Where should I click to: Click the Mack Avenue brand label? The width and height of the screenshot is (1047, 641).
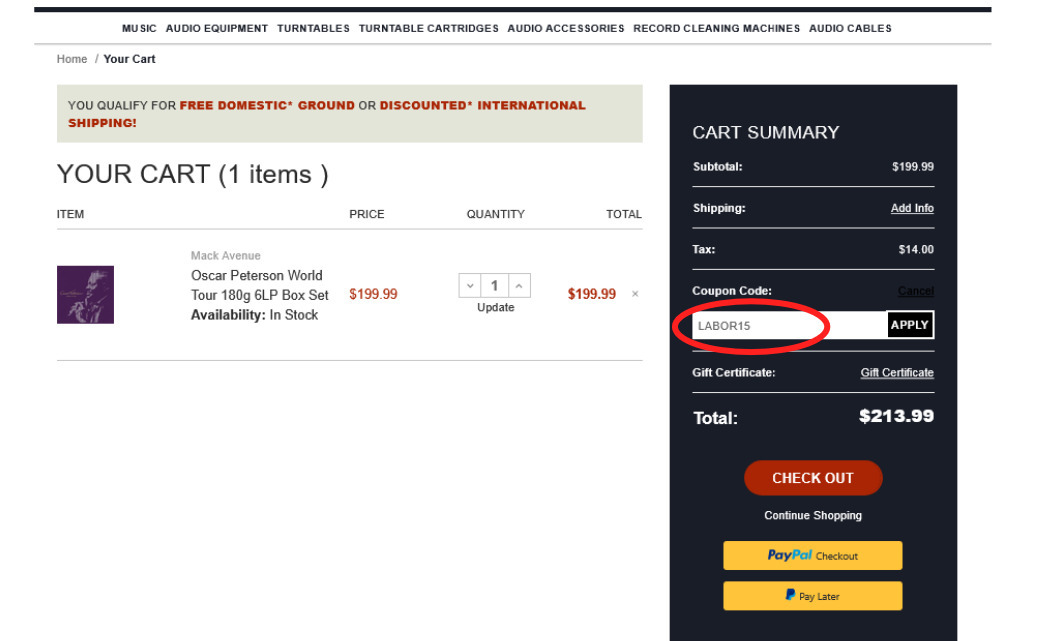pyautogui.click(x=226, y=256)
